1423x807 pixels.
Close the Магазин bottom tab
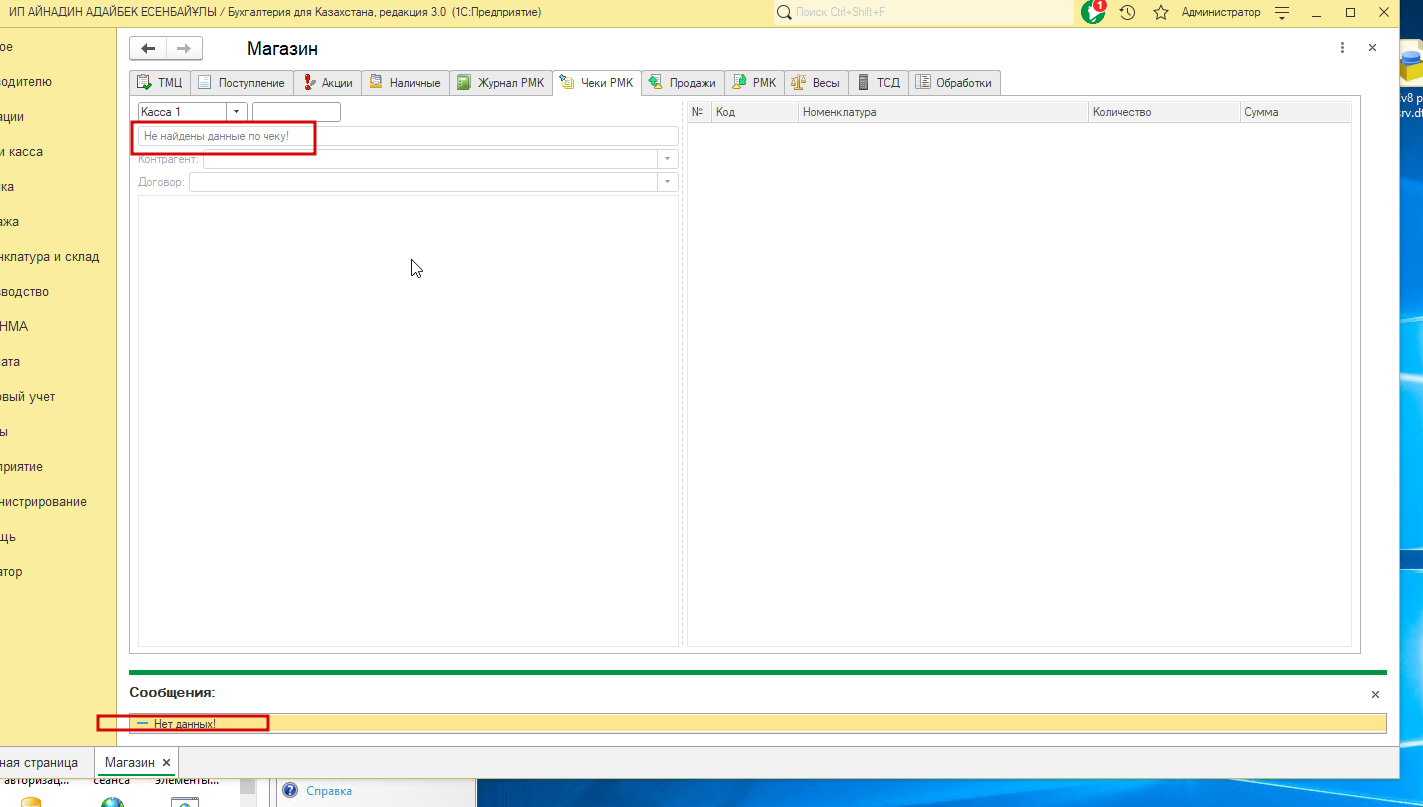167,763
